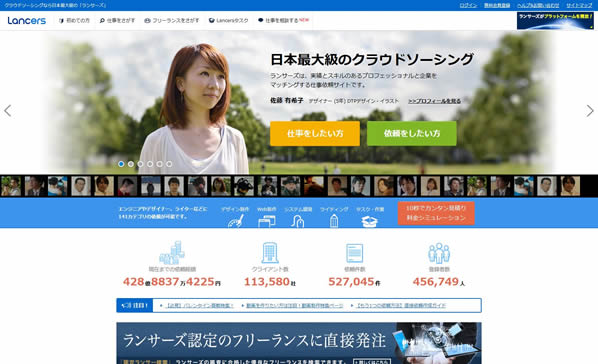
Task: Click the Lancers logo
Action: (x=27, y=21)
